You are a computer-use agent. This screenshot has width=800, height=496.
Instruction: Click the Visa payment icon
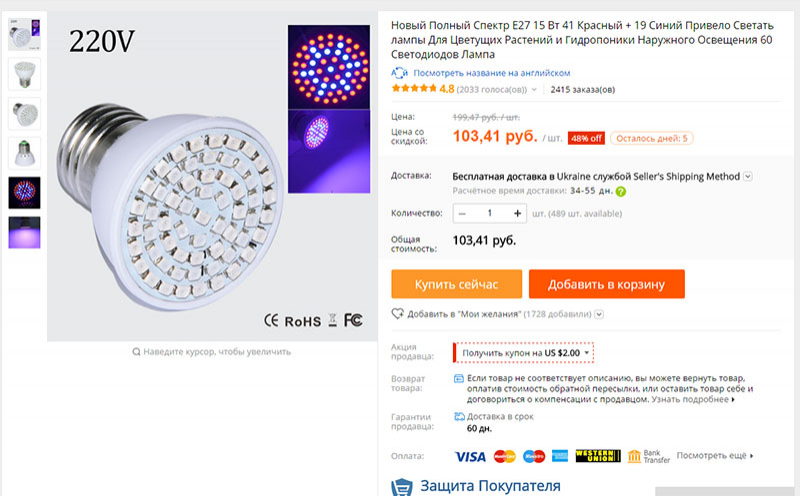pos(470,456)
